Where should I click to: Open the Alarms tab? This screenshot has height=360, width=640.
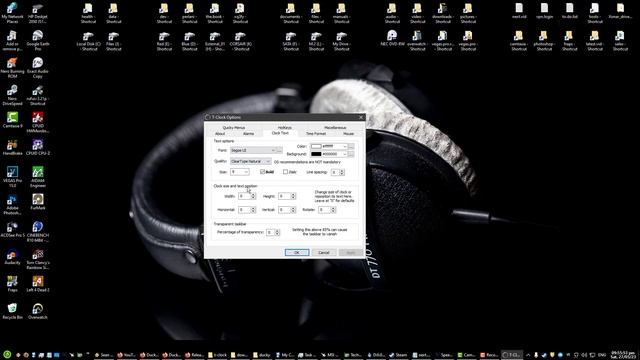[248, 133]
